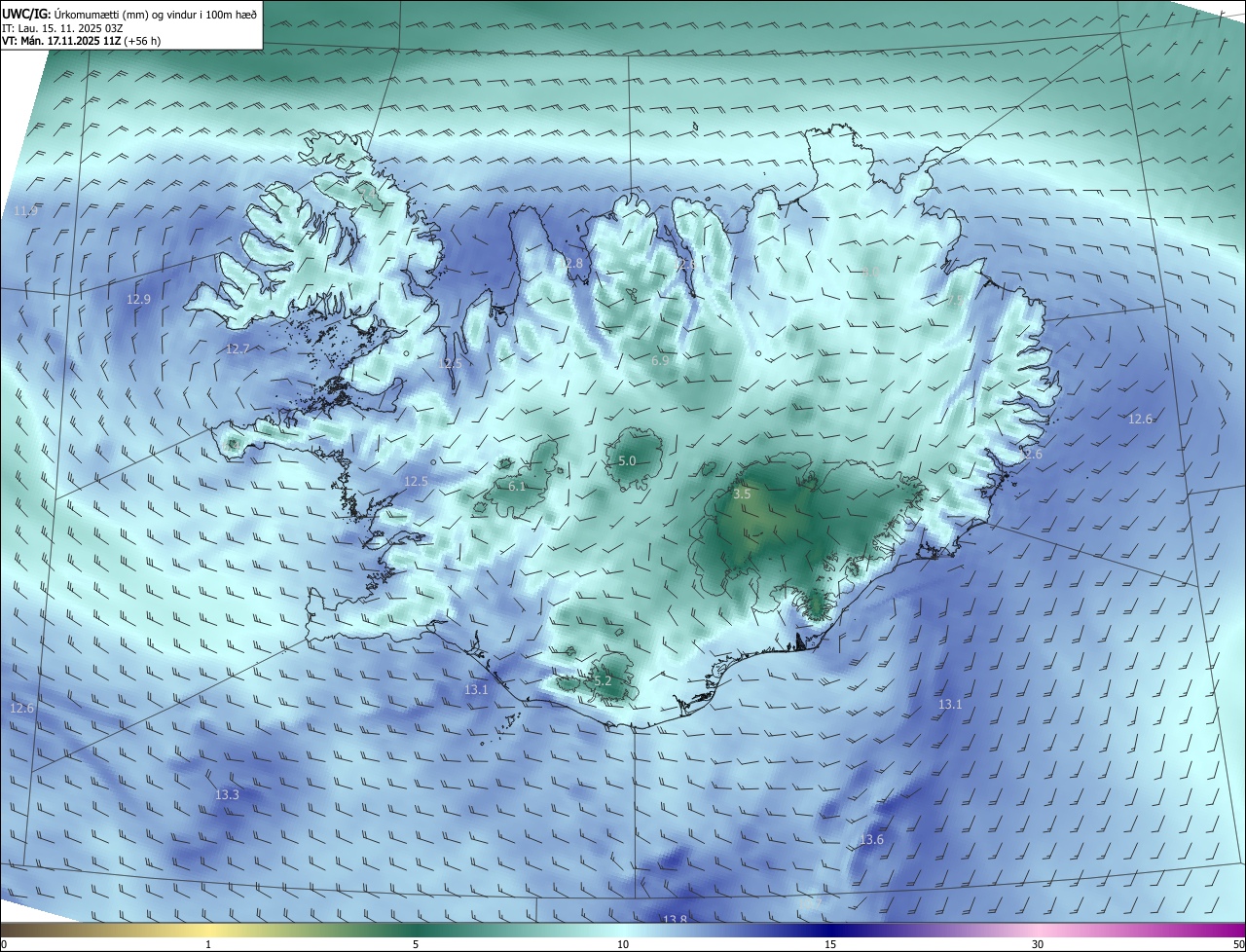Click the 12.7 value label
1246x952 pixels.
pos(238,348)
